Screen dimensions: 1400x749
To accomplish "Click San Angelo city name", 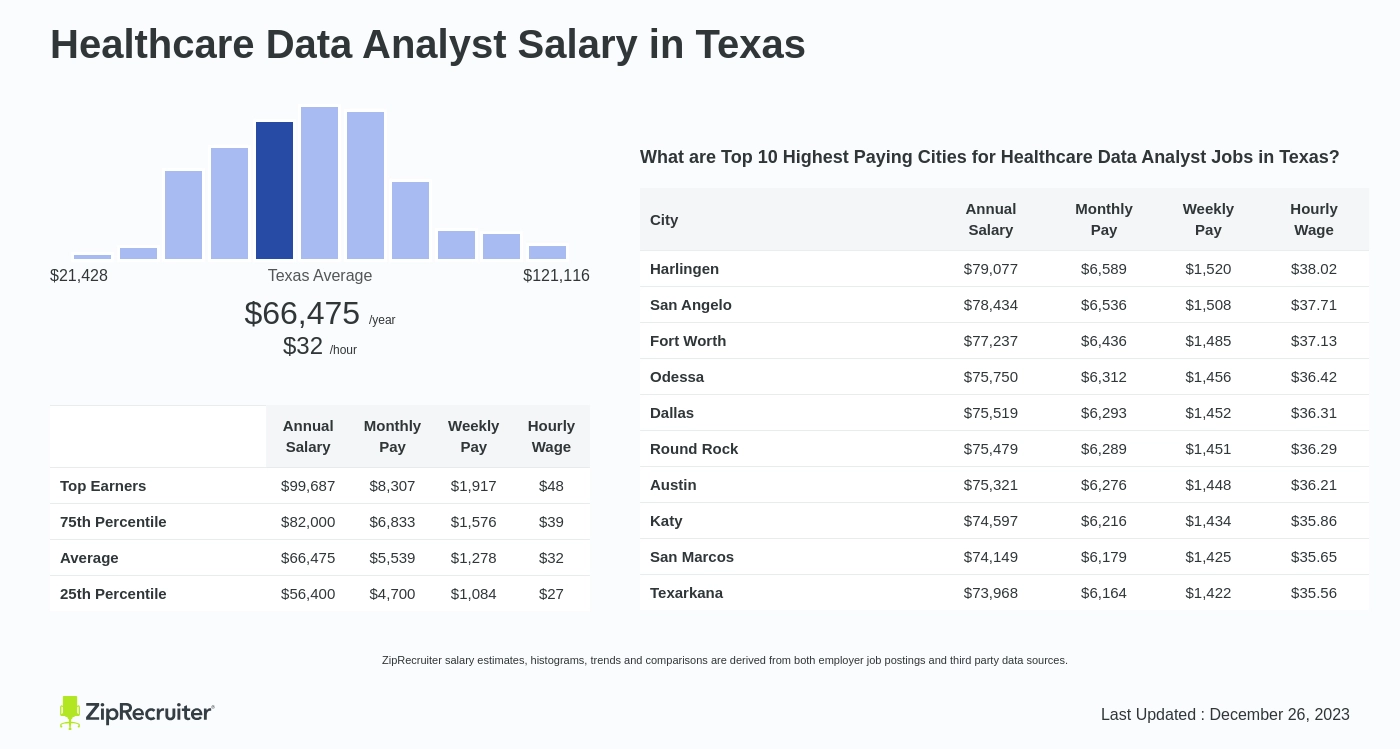I will (x=691, y=304).
